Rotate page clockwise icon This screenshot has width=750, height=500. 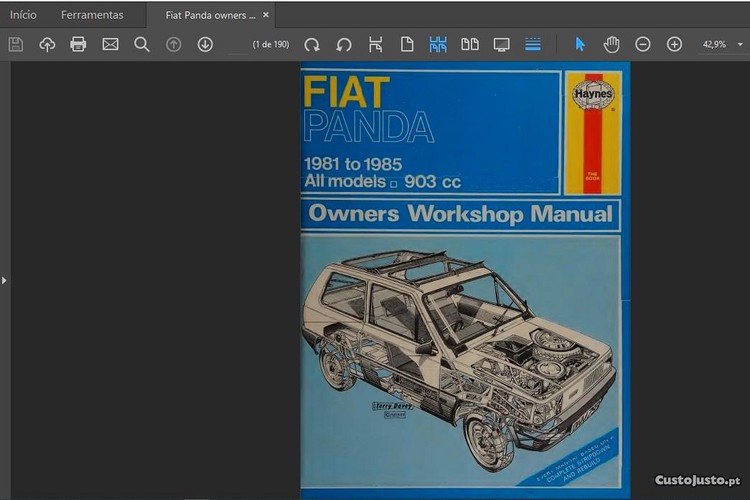point(312,44)
